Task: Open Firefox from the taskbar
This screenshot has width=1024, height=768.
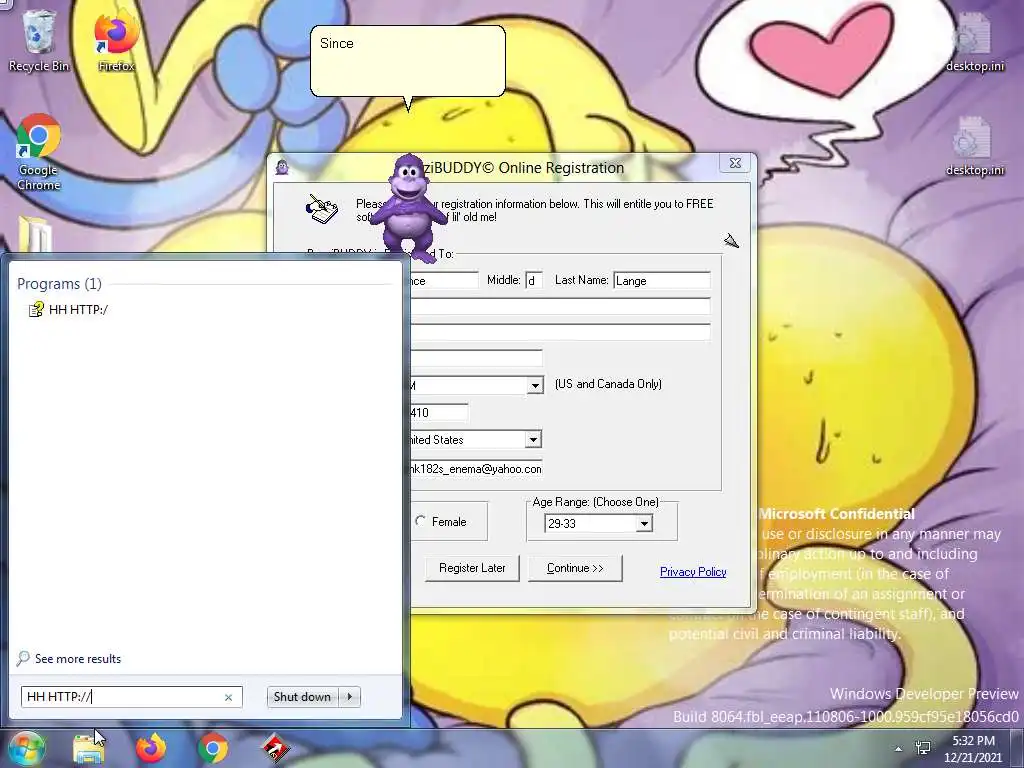Action: (151, 749)
